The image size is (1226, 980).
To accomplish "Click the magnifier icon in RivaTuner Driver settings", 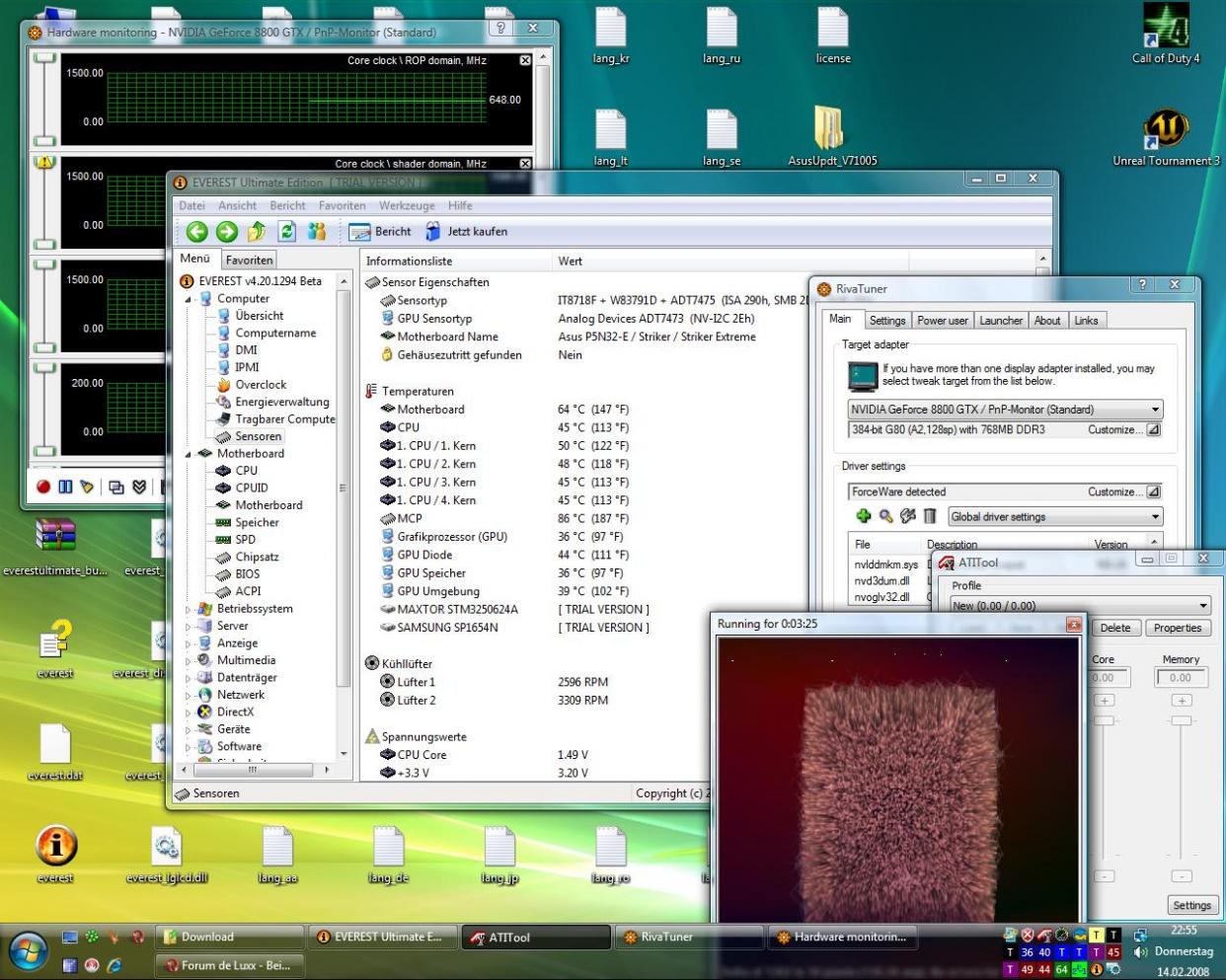I will pos(885,516).
